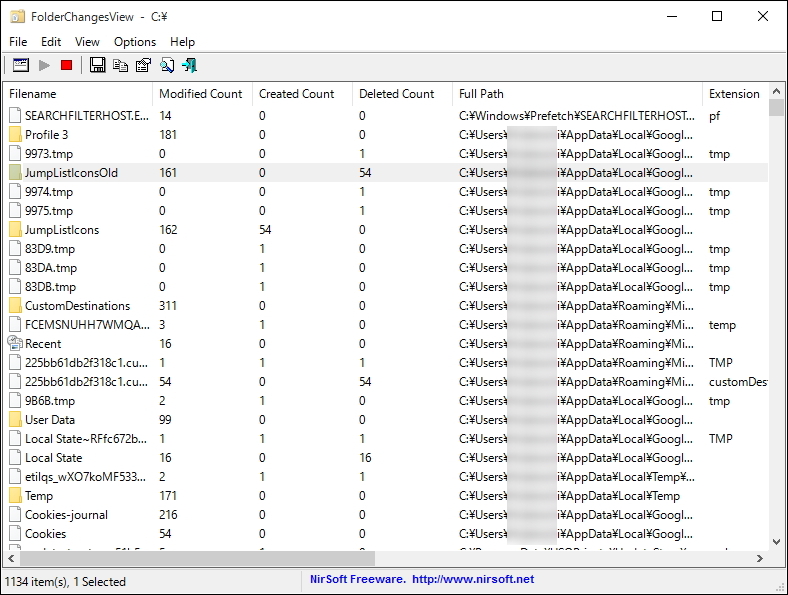Image resolution: width=788 pixels, height=595 pixels.
Task: Click the file icon of the Cookies row
Action: 16,534
